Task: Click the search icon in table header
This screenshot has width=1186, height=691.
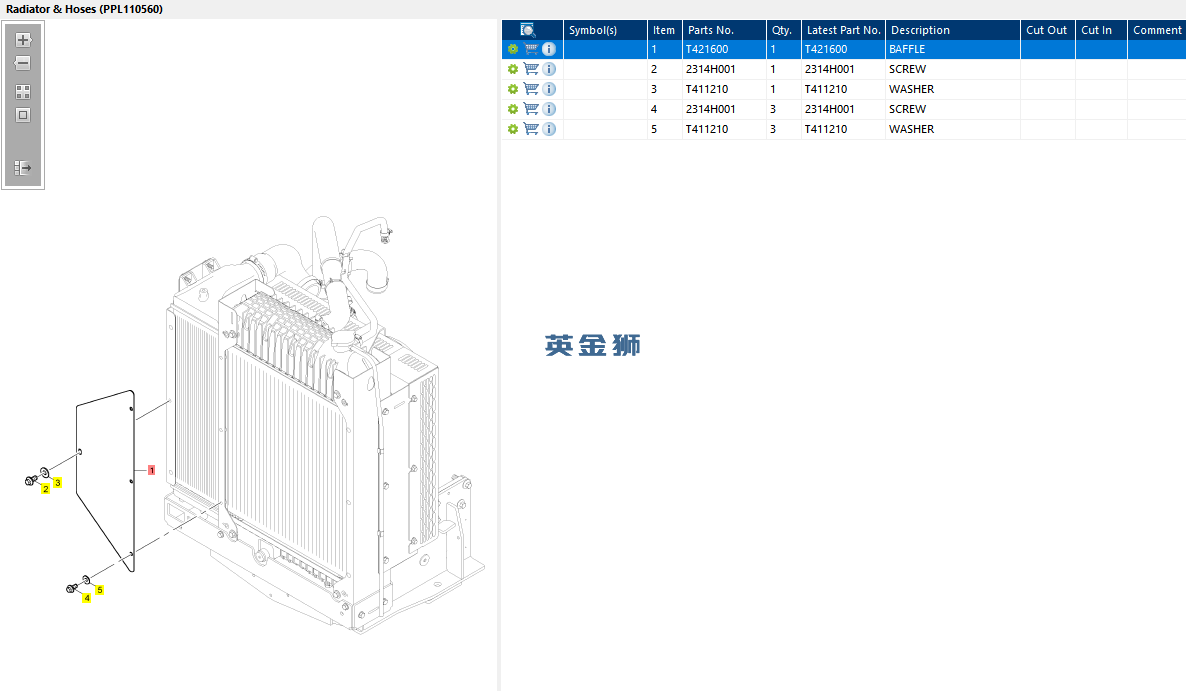Action: (528, 30)
